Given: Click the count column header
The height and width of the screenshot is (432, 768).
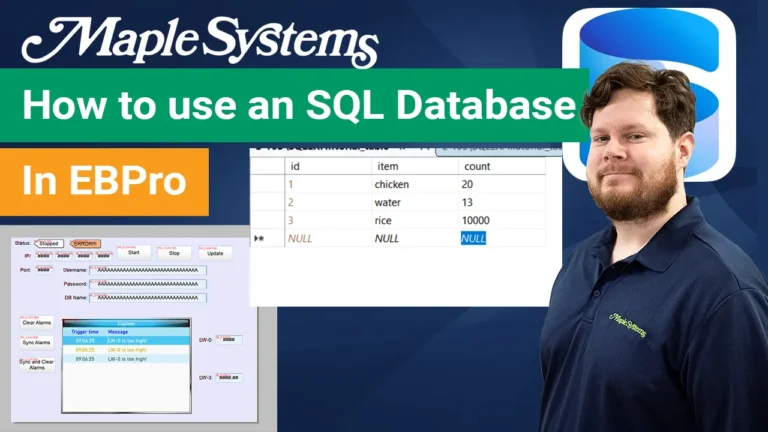Looking at the screenshot, I should tap(502, 167).
